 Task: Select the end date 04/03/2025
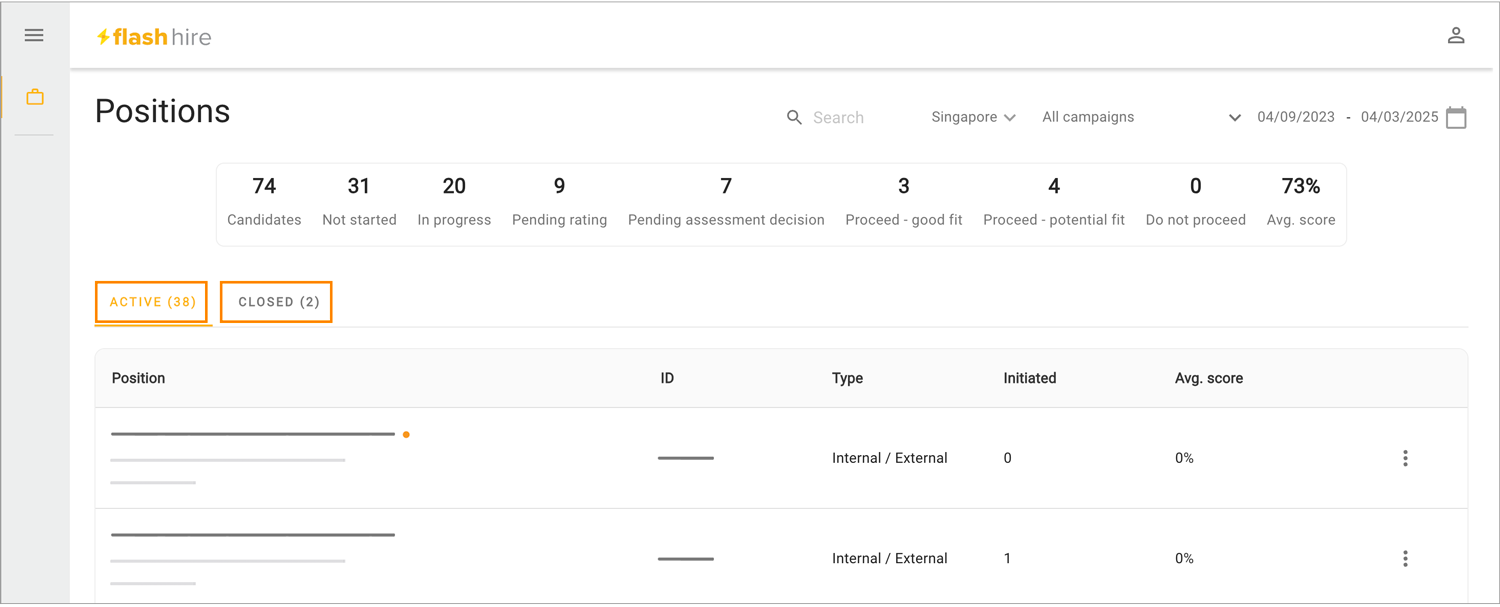1399,117
